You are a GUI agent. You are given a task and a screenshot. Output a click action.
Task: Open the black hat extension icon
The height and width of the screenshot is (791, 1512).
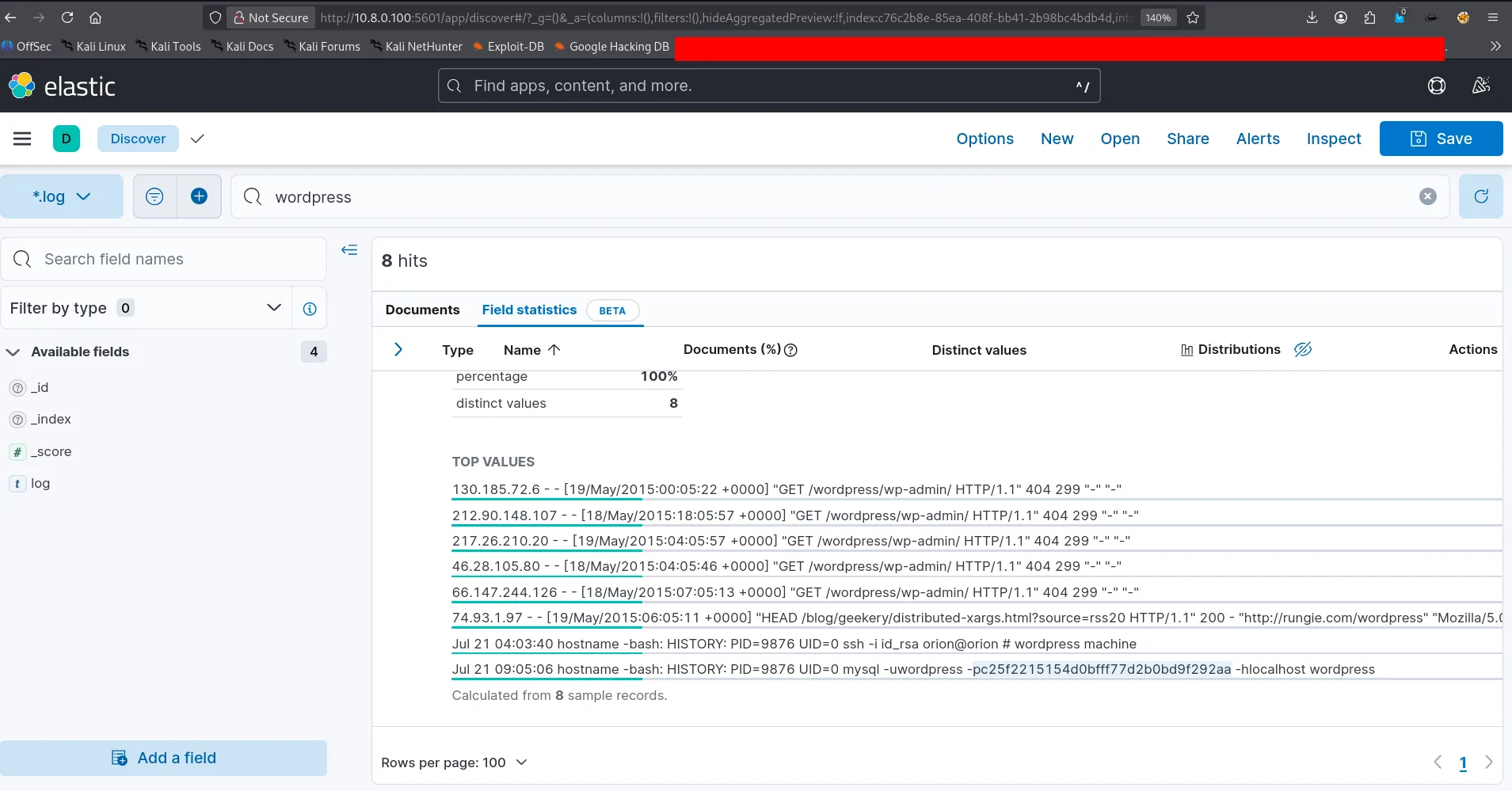1431,17
